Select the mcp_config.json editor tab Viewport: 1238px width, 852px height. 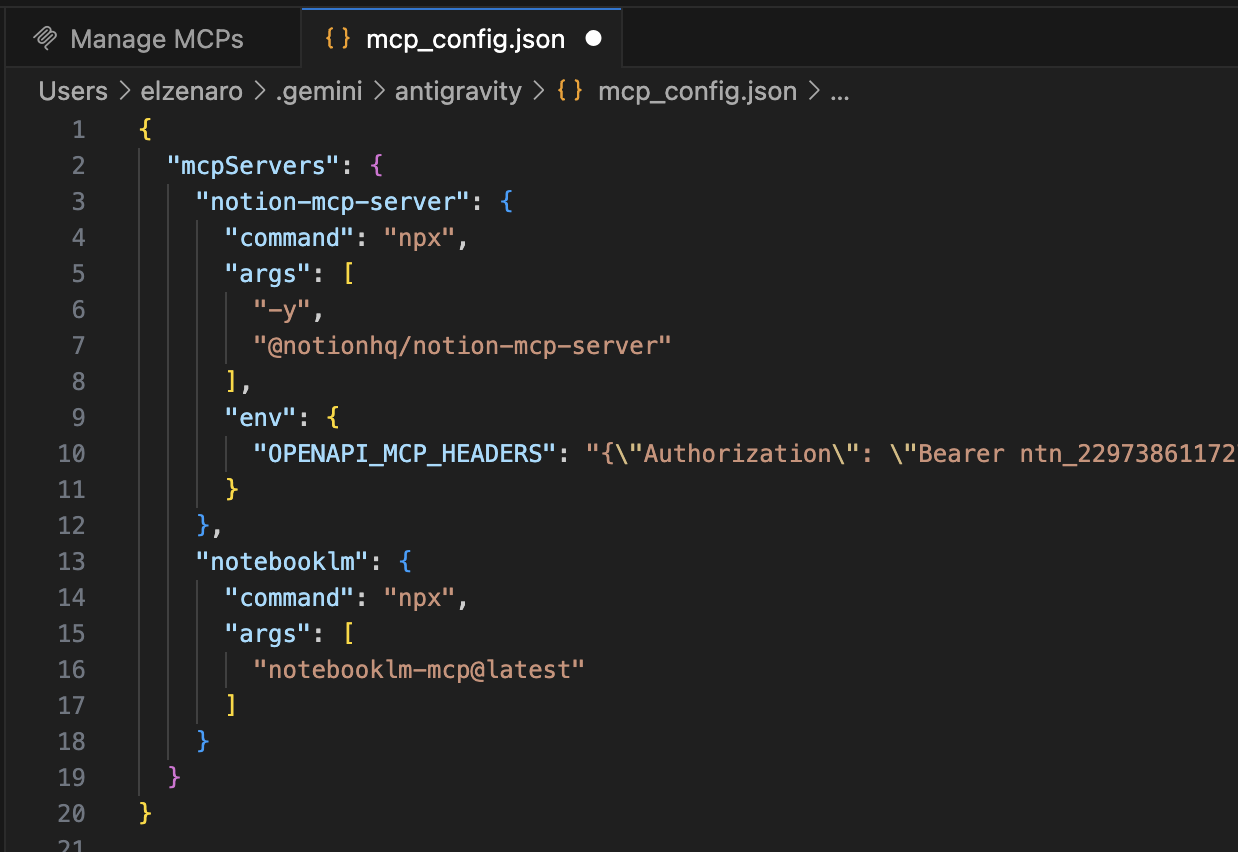pos(462,39)
